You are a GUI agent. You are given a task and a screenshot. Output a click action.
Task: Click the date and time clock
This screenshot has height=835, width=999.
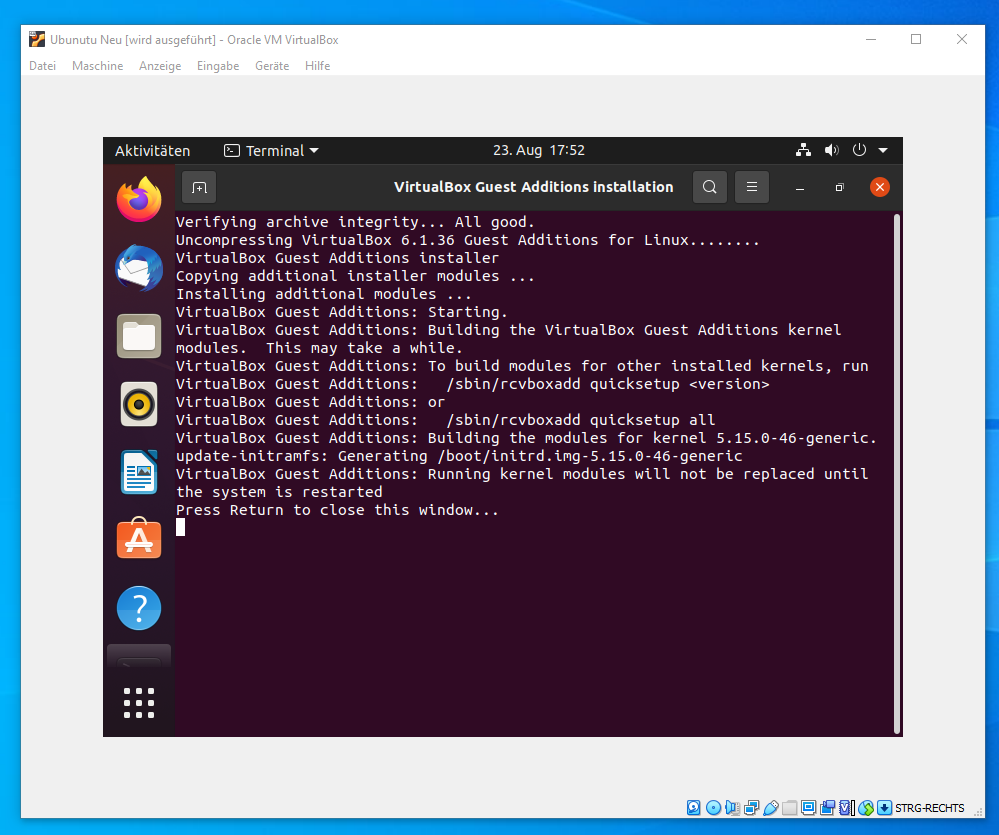(x=539, y=151)
